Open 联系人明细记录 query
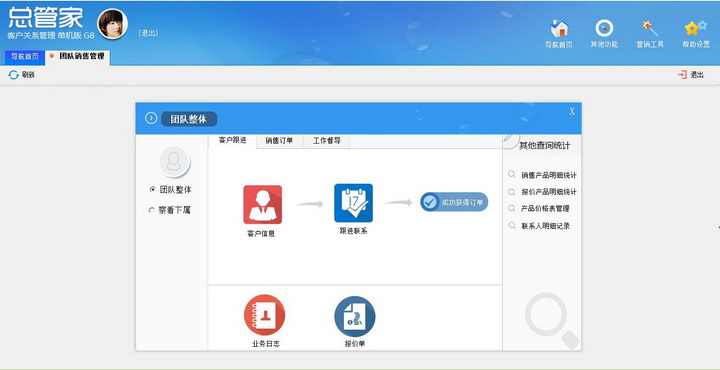Screen dimensions: 720x370 [x=546, y=226]
